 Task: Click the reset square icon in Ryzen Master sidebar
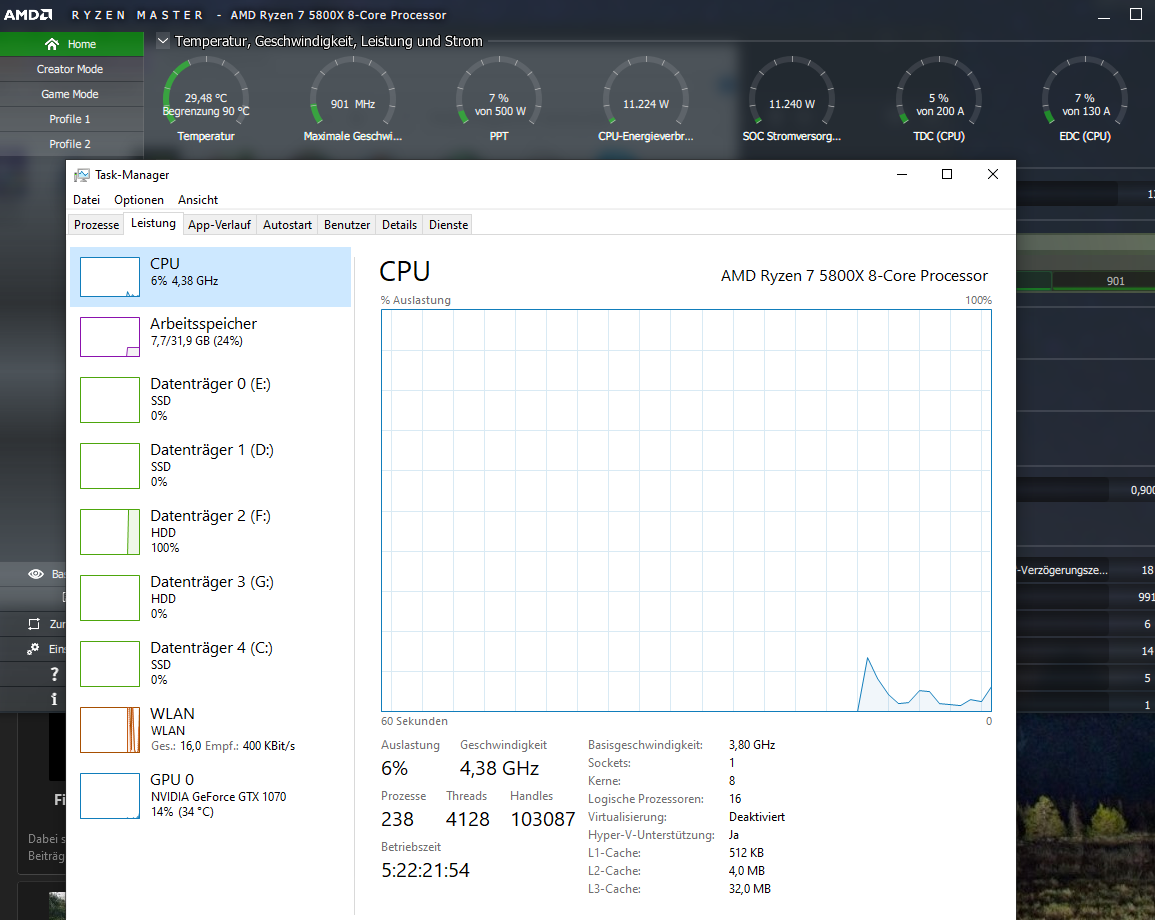[34, 624]
